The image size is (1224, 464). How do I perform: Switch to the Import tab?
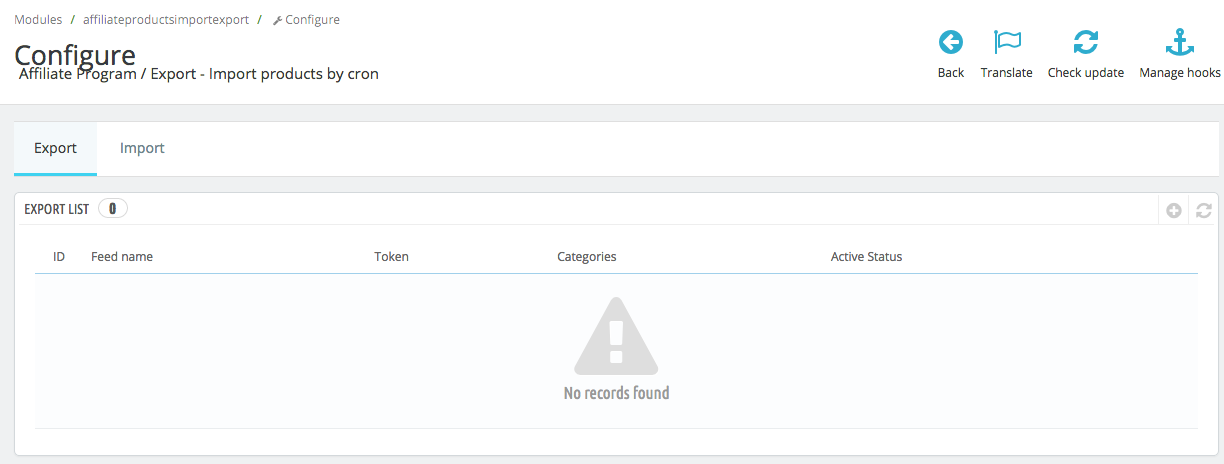click(142, 148)
